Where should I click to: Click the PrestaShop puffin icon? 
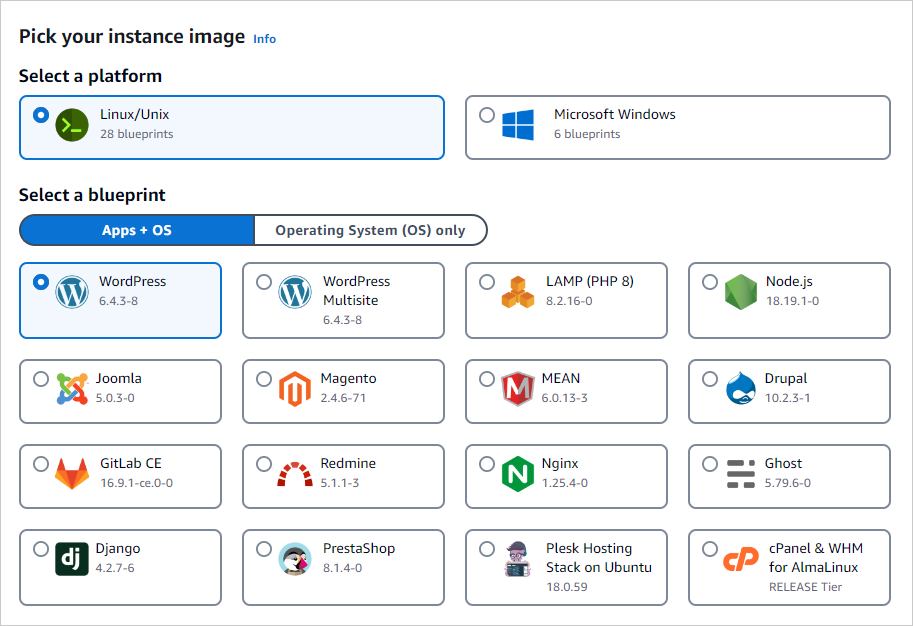[295, 559]
